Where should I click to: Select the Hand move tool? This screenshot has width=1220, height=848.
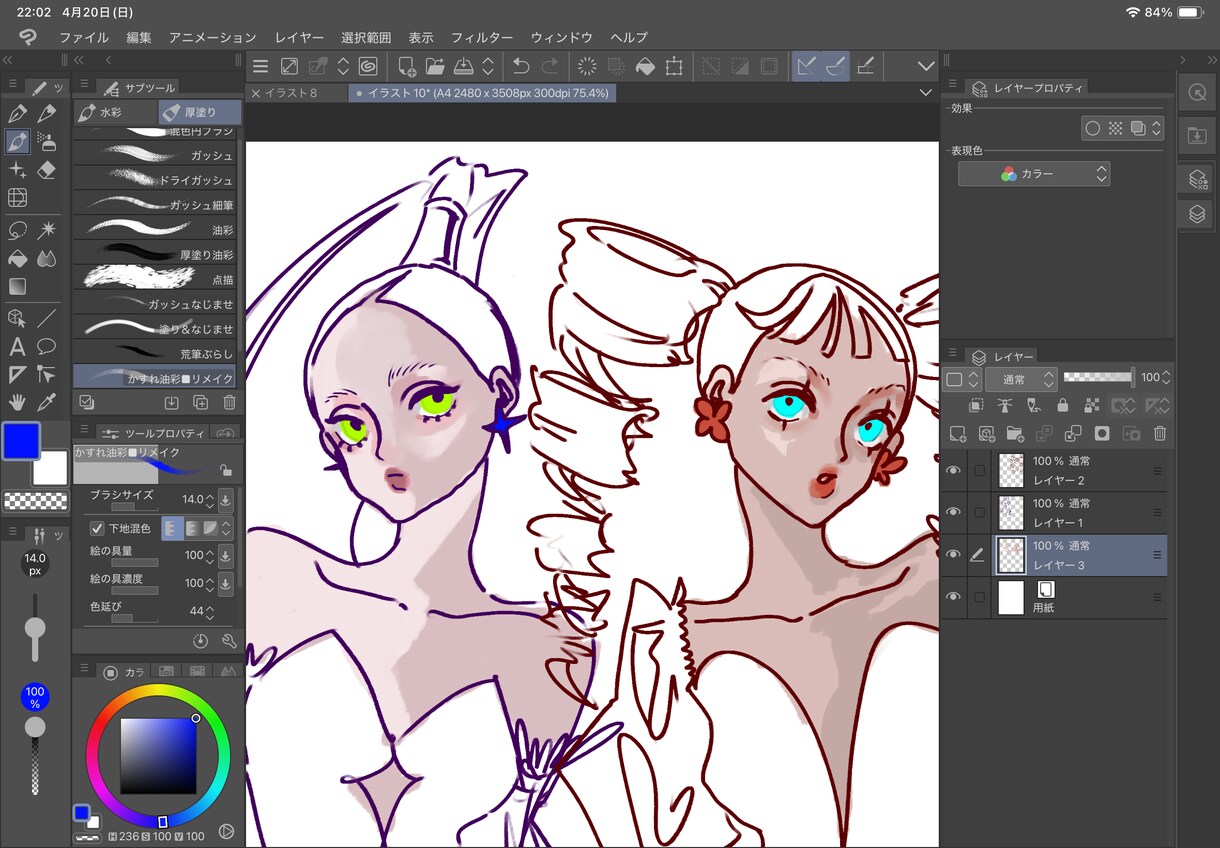pyautogui.click(x=17, y=402)
